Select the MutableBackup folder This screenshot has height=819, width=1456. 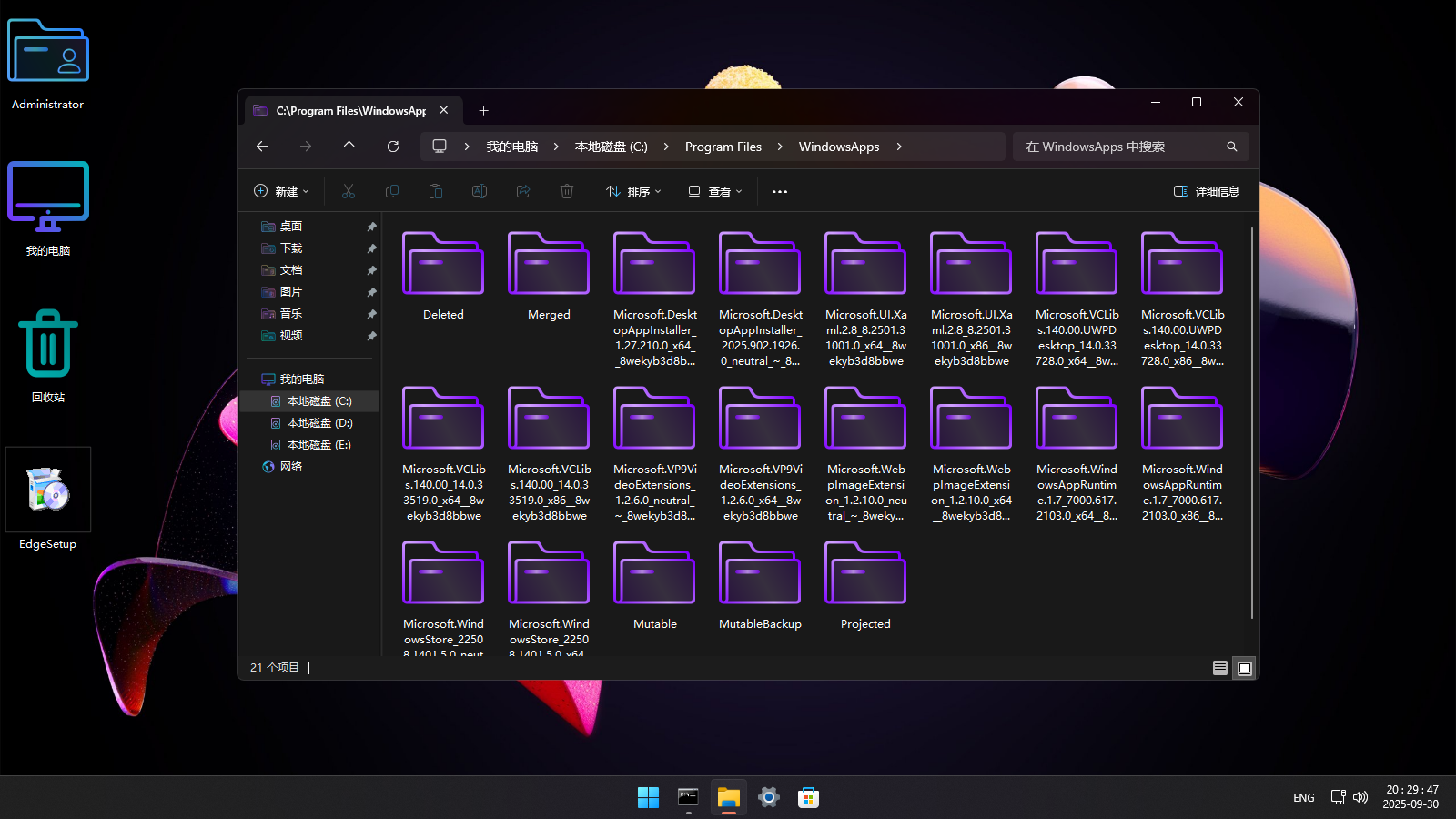pyautogui.click(x=760, y=585)
